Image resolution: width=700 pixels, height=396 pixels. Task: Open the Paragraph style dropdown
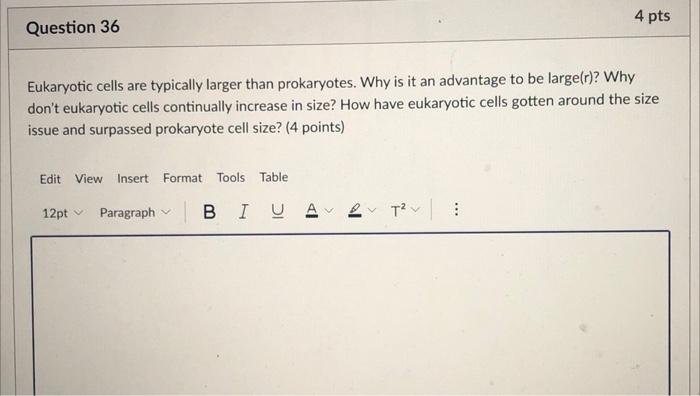tap(135, 213)
